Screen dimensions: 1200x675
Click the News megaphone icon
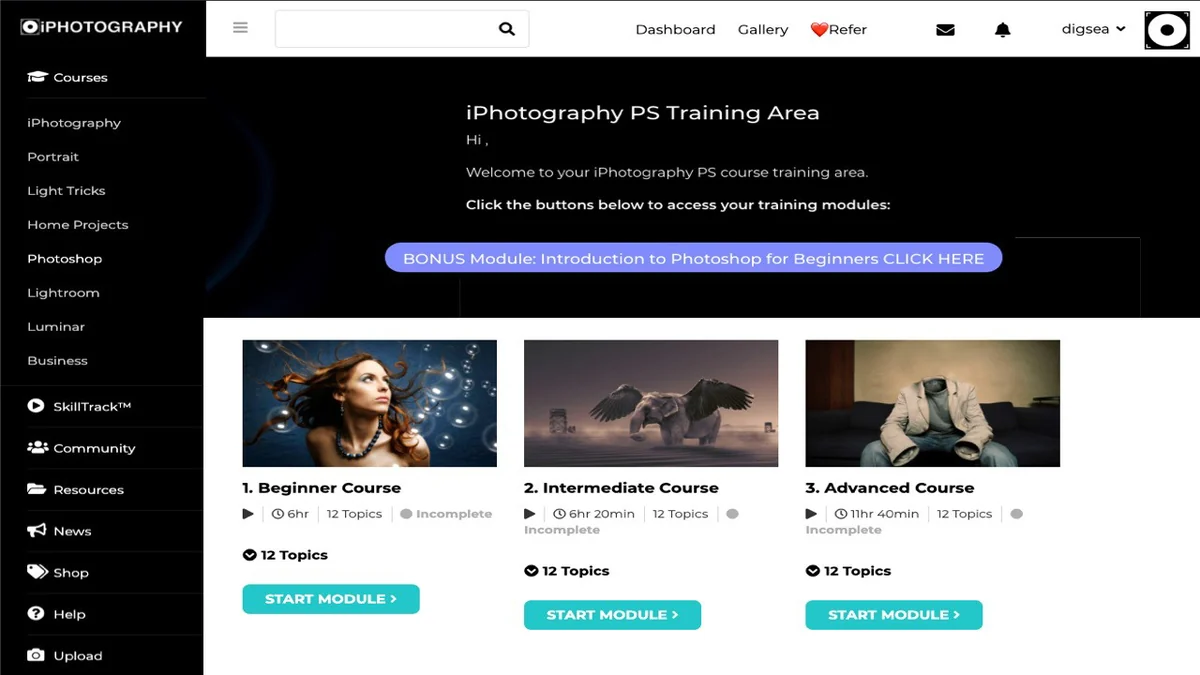[36, 530]
